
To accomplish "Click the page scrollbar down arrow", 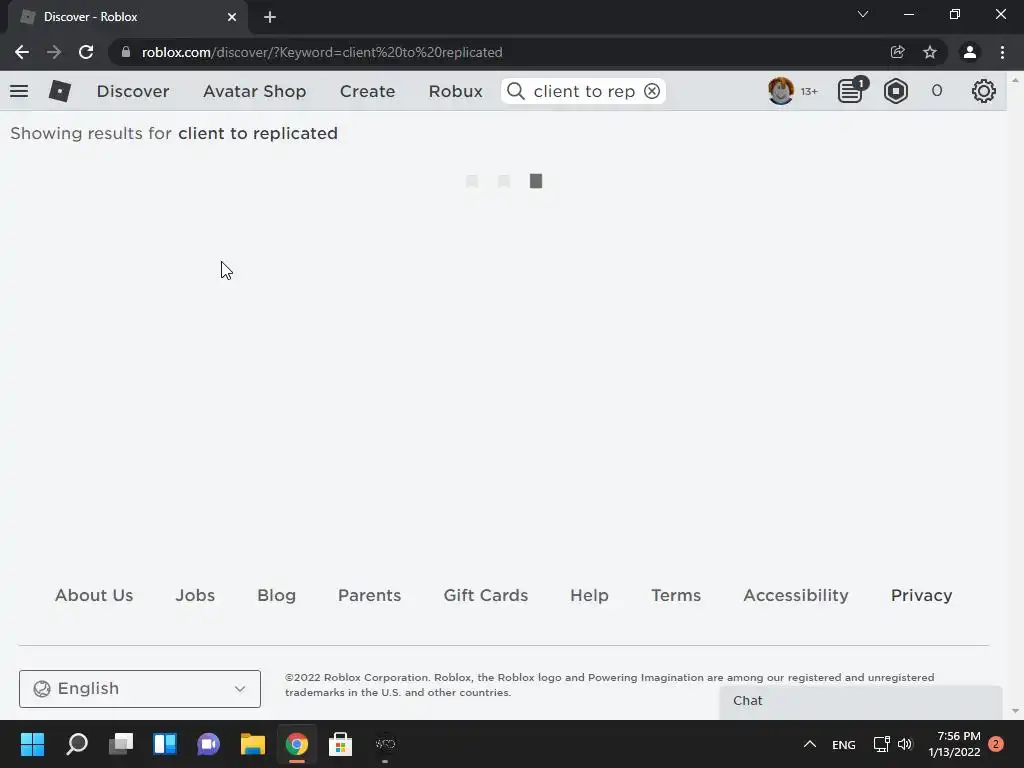I will [1015, 711].
